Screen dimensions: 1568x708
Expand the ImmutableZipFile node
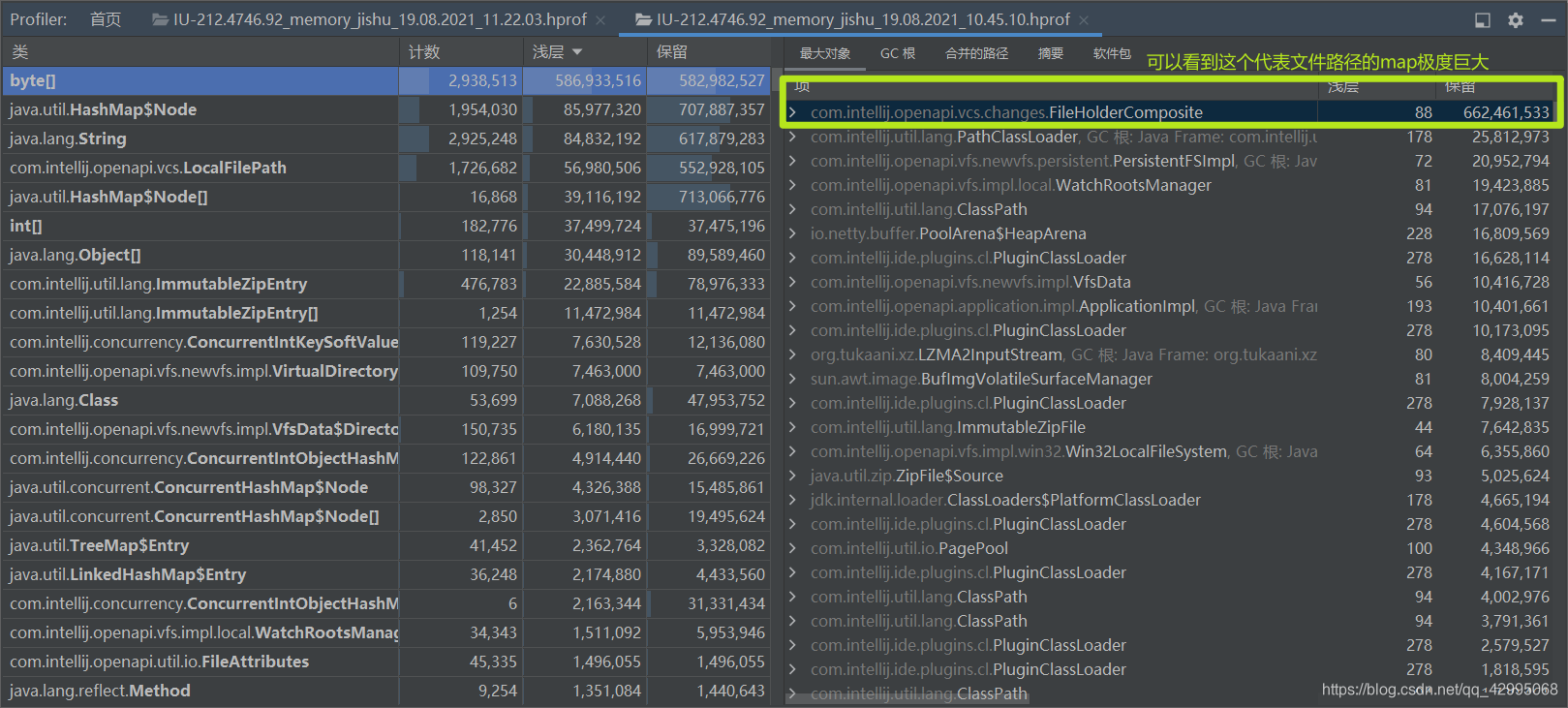792,427
